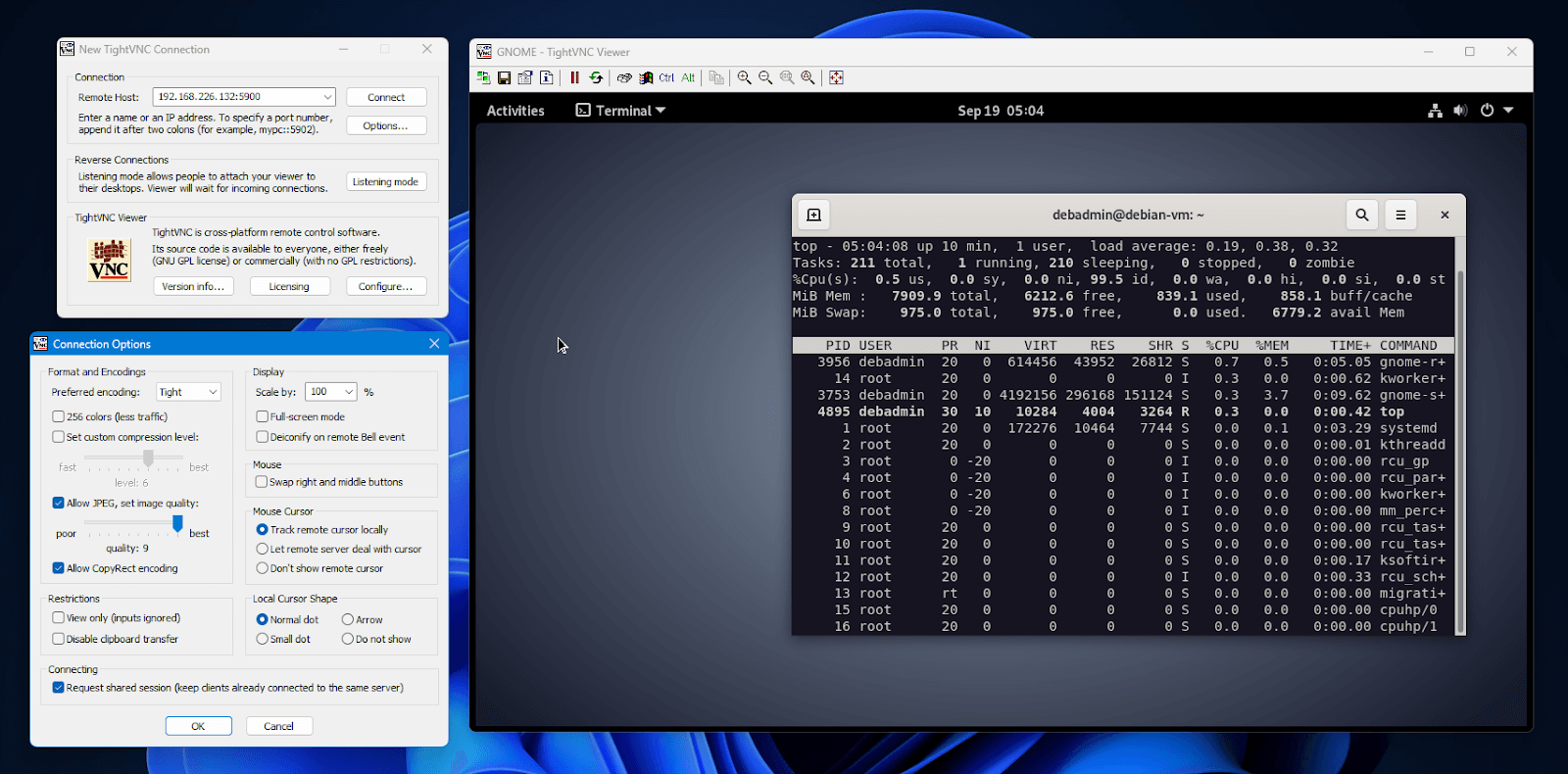The height and width of the screenshot is (774, 1568).
Task: Choose Arrow local cursor shape
Action: (x=348, y=619)
